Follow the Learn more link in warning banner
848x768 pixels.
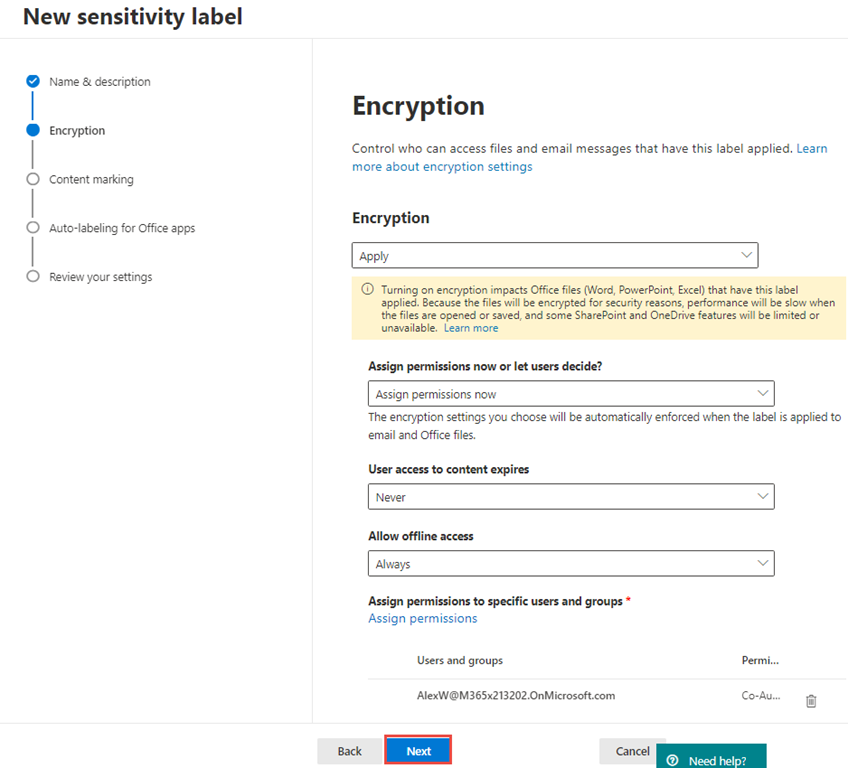pyautogui.click(x=471, y=328)
